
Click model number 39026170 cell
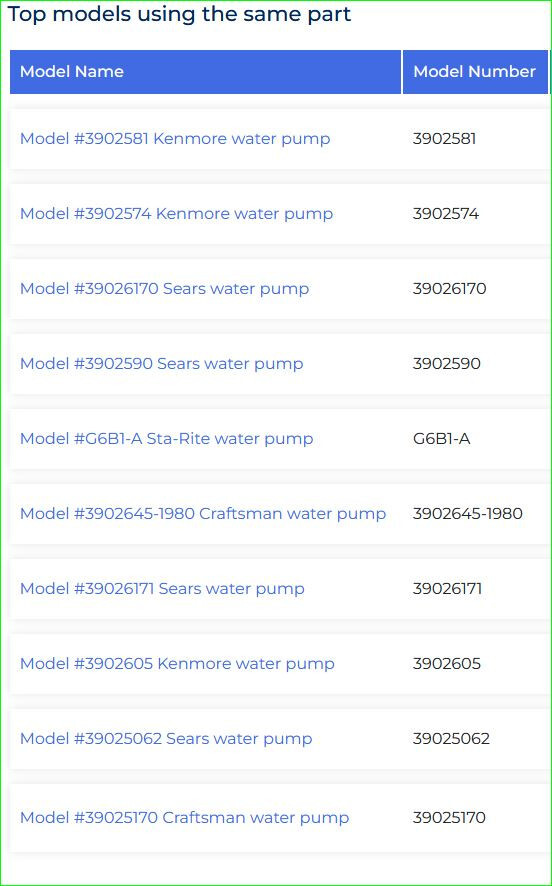450,289
